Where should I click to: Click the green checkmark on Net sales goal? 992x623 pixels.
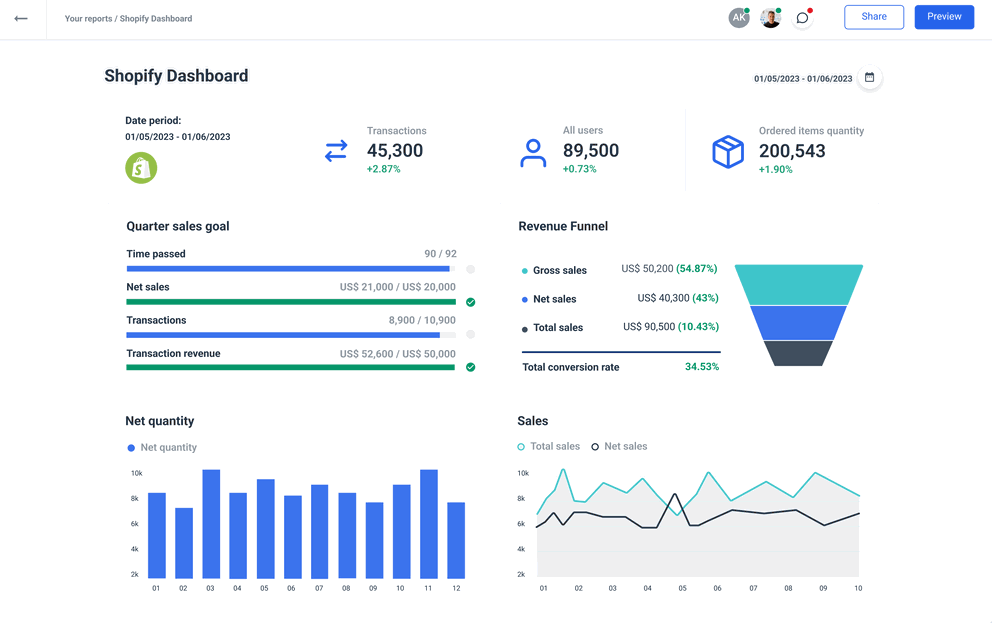click(x=470, y=301)
